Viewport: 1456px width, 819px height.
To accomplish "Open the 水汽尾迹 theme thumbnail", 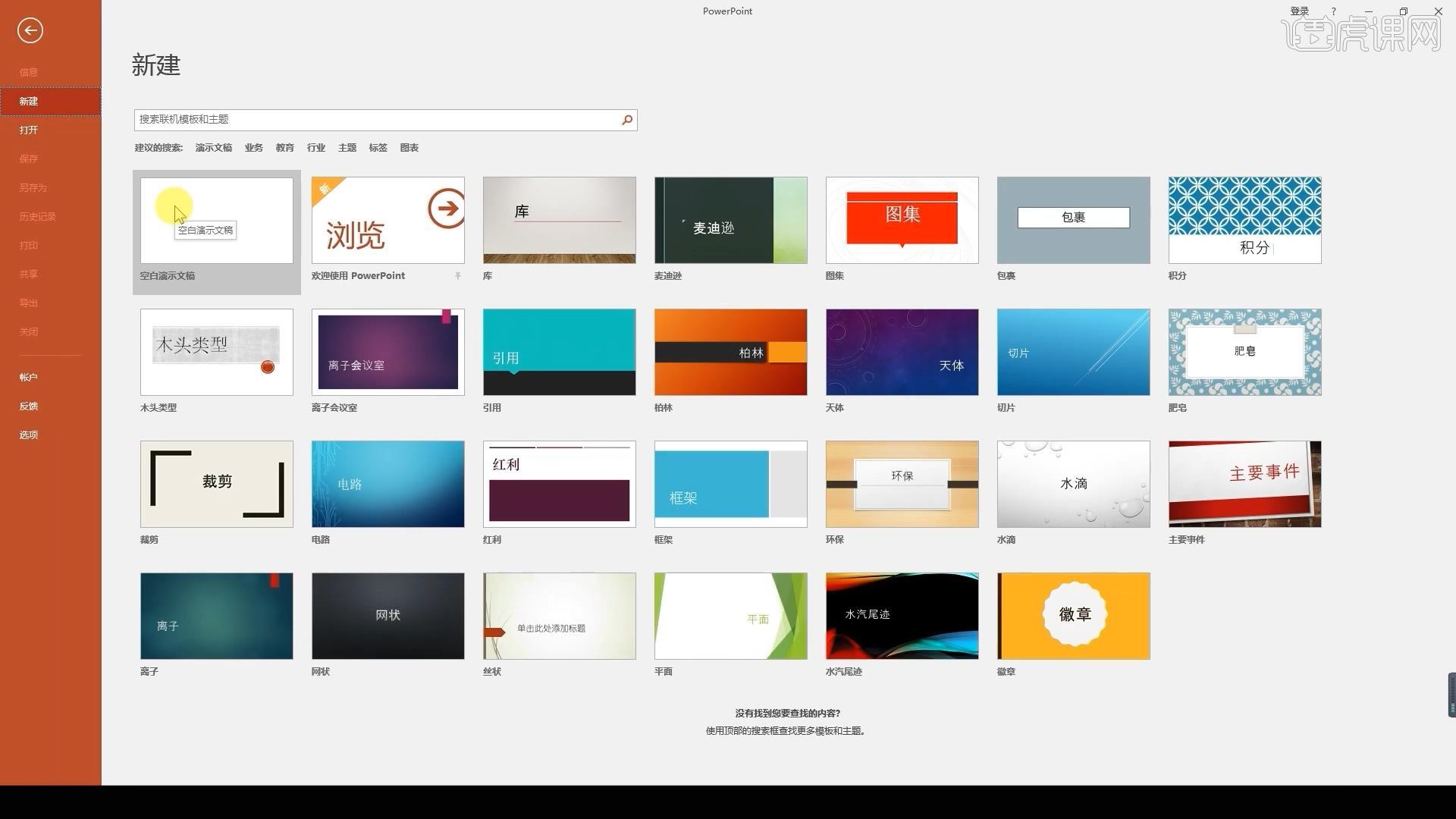I will click(902, 616).
